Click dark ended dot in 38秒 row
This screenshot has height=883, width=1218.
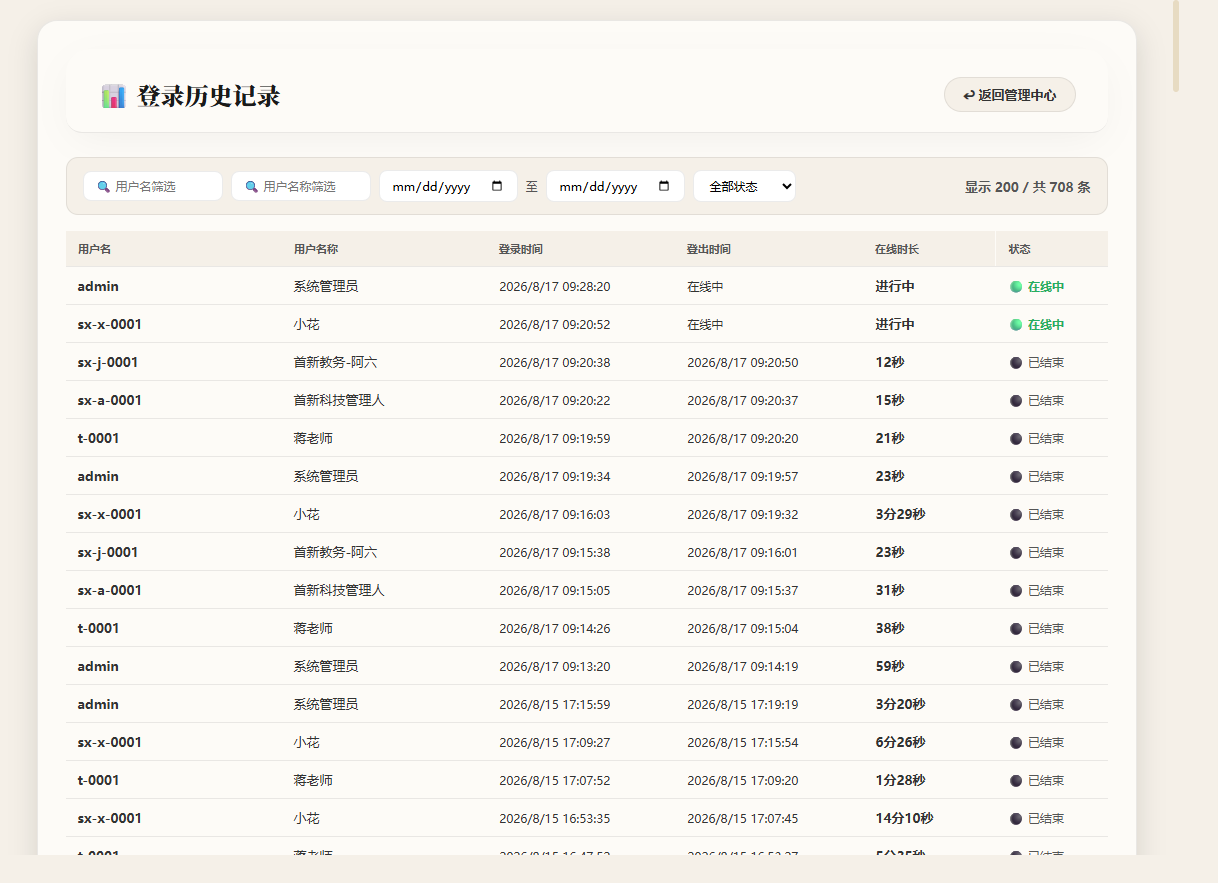tap(1016, 629)
